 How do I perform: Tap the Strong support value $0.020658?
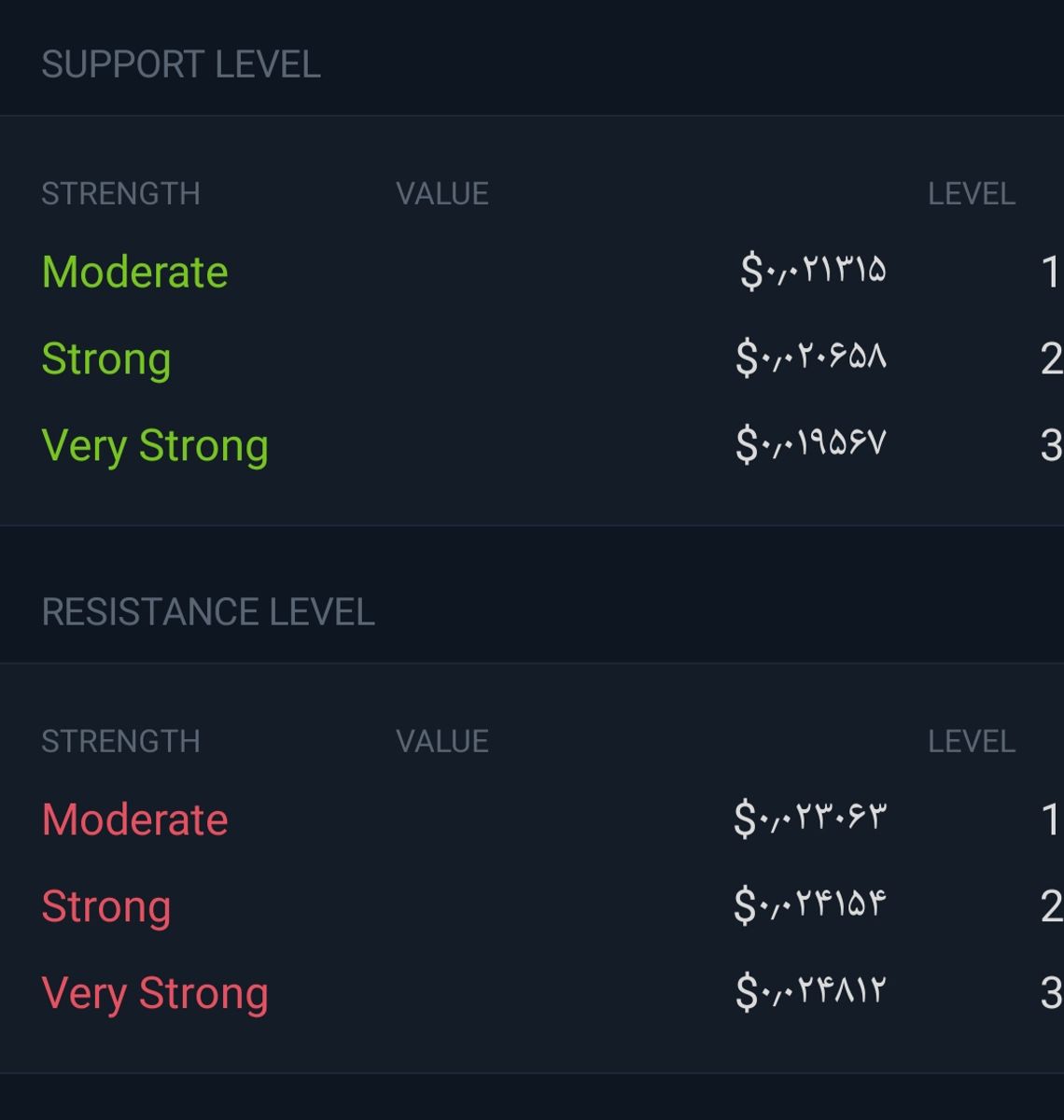pos(811,357)
